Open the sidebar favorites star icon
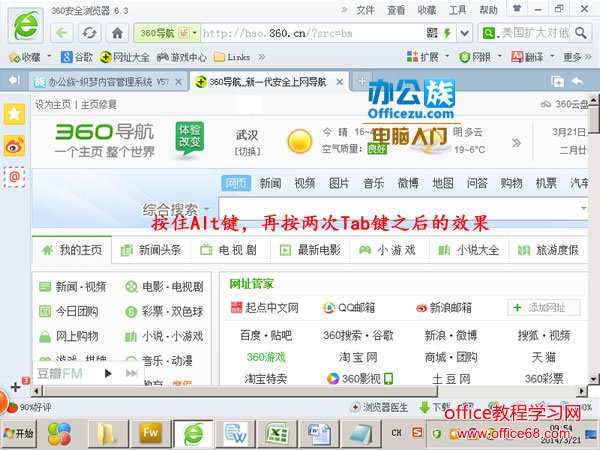This screenshot has width=600, height=450. point(14,114)
